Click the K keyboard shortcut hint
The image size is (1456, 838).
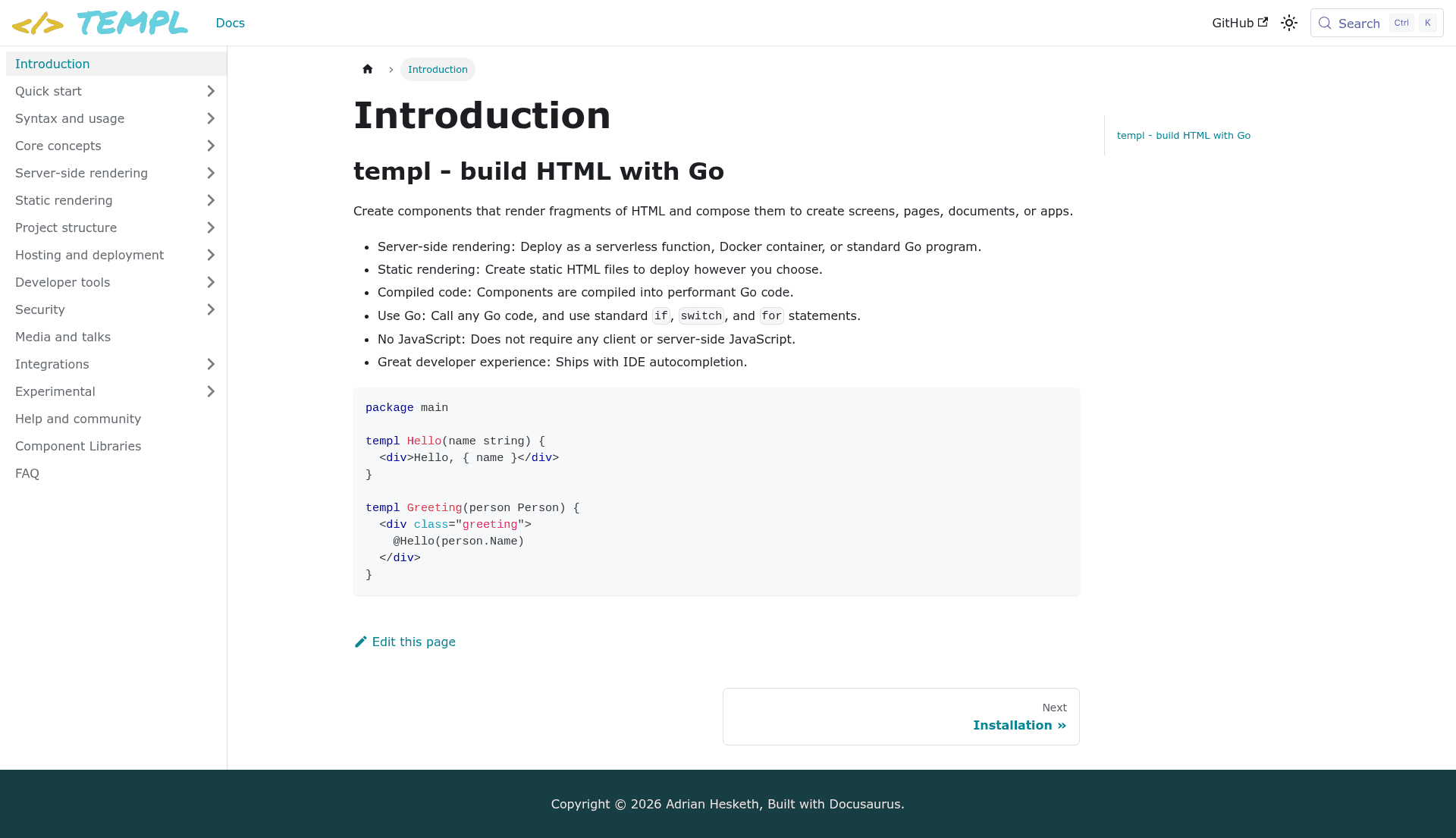(x=1427, y=23)
